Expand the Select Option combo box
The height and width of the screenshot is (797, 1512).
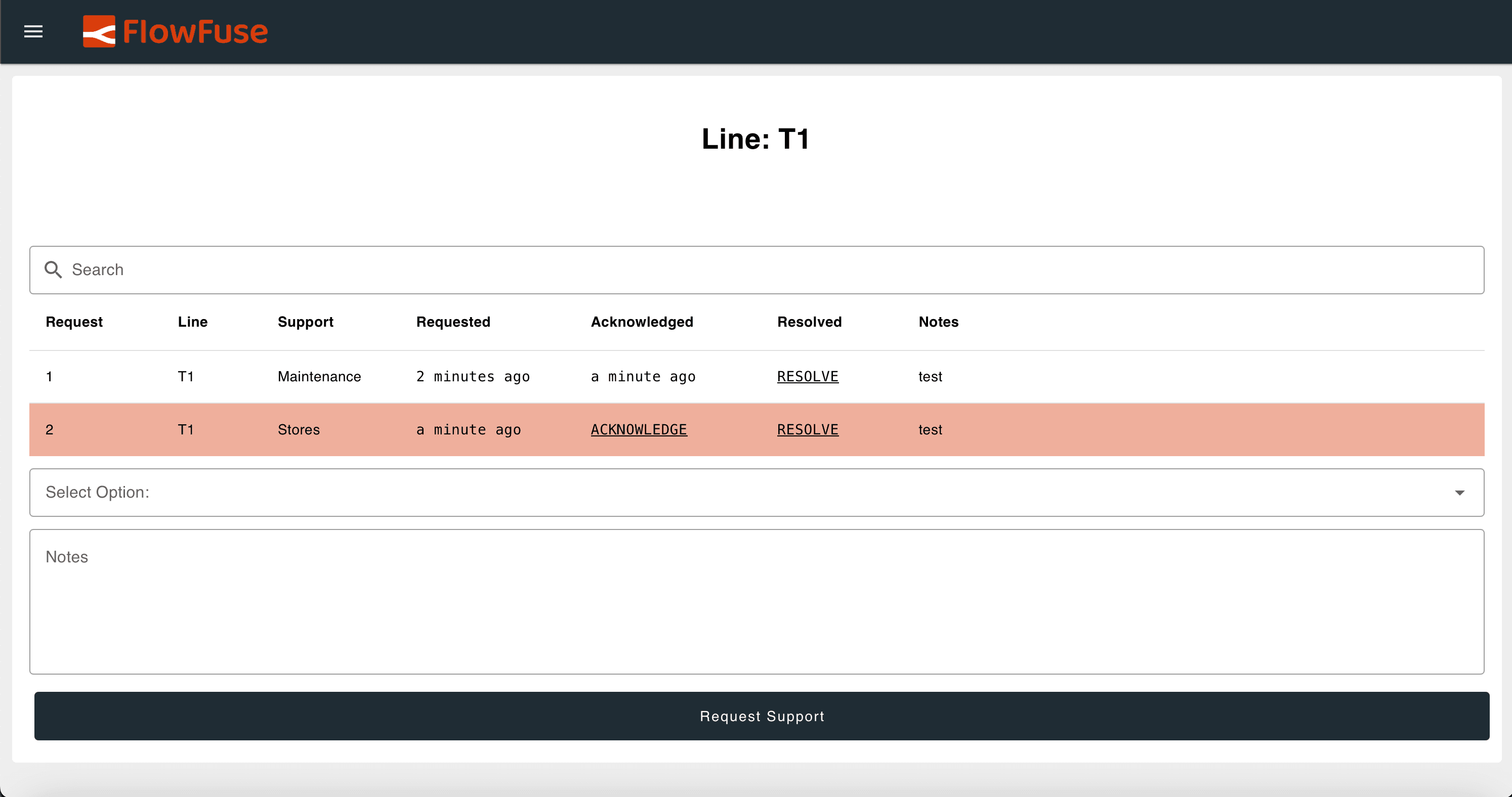[756, 493]
